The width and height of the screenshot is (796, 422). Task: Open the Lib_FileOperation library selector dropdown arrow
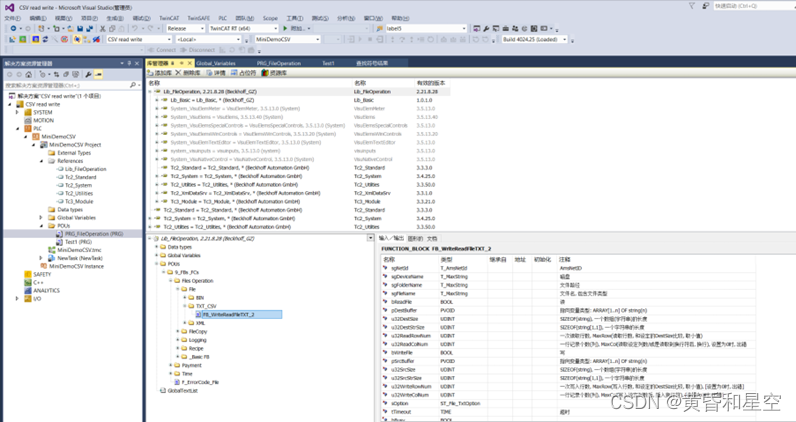[371, 238]
